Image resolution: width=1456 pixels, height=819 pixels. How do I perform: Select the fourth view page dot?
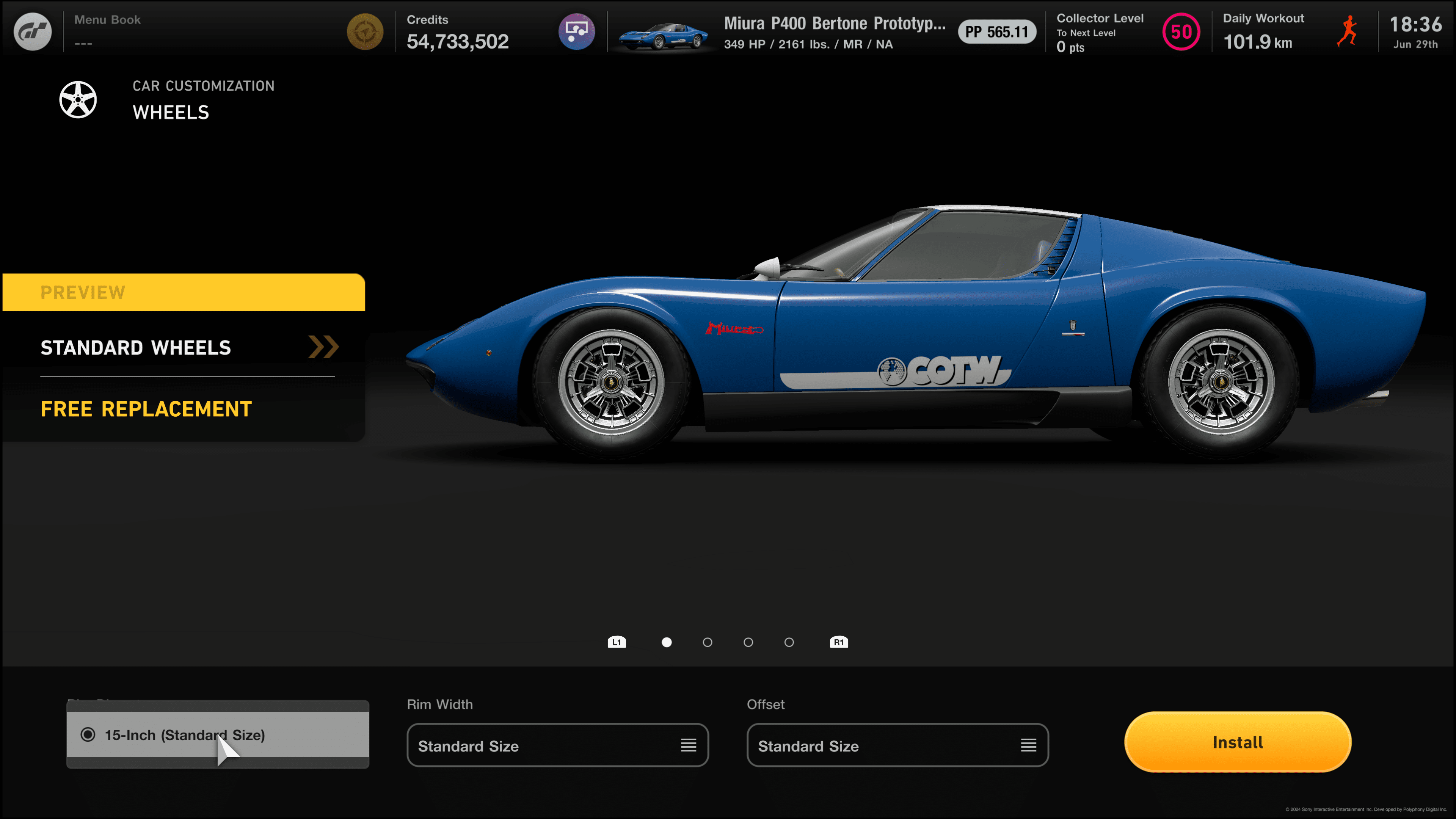click(789, 642)
